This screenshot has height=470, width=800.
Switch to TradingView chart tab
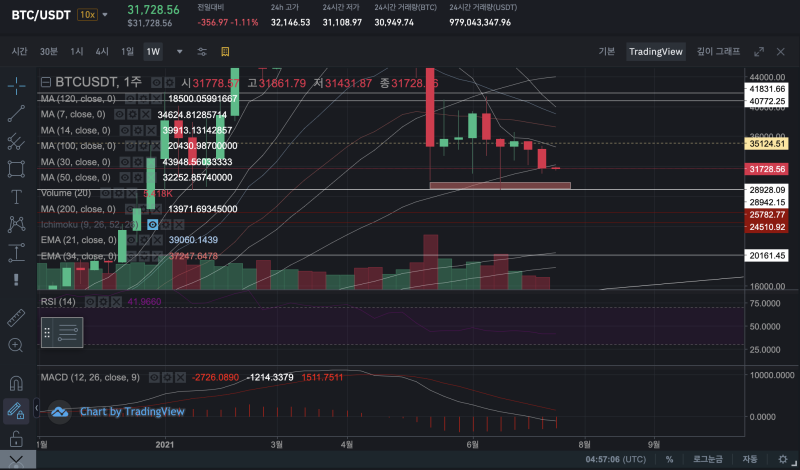(x=656, y=52)
